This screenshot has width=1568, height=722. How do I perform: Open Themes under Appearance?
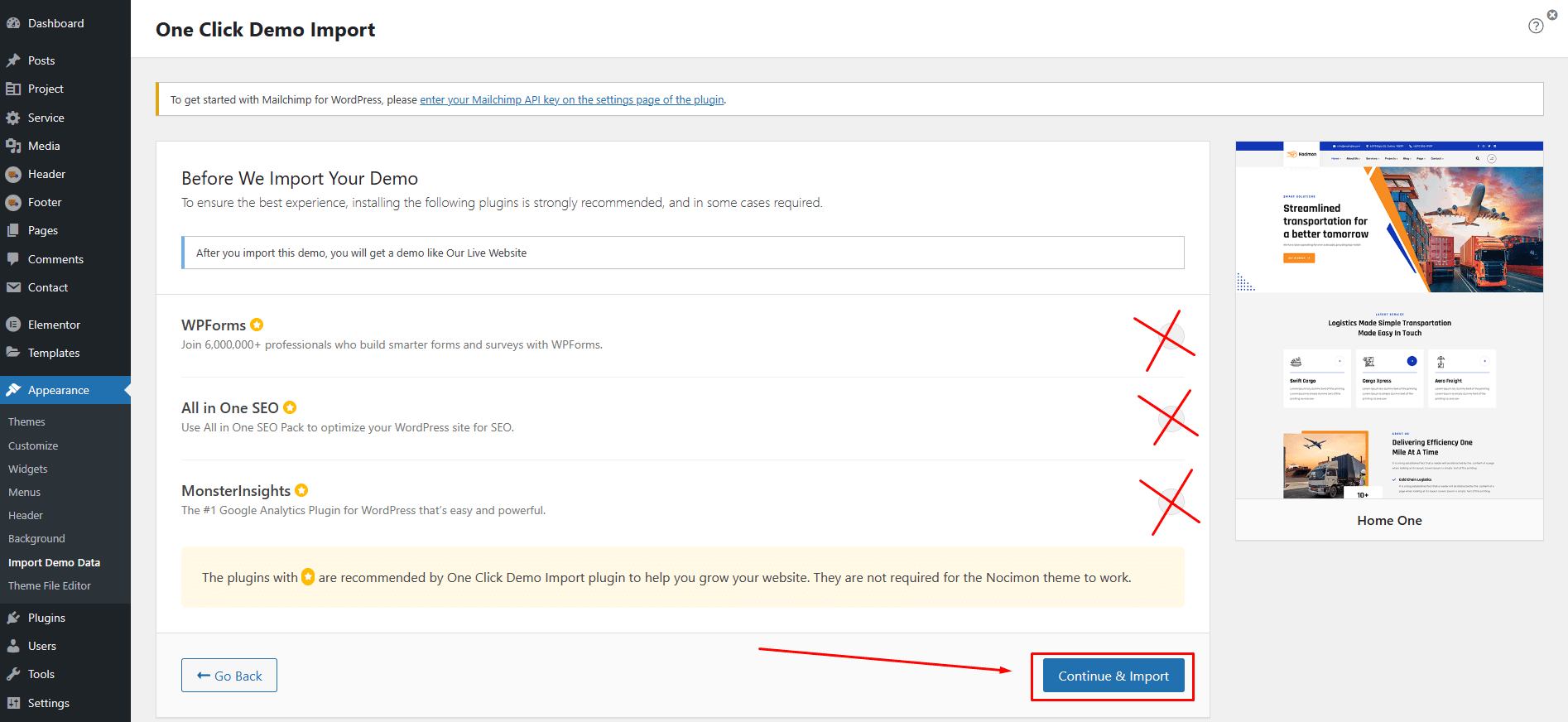26,421
